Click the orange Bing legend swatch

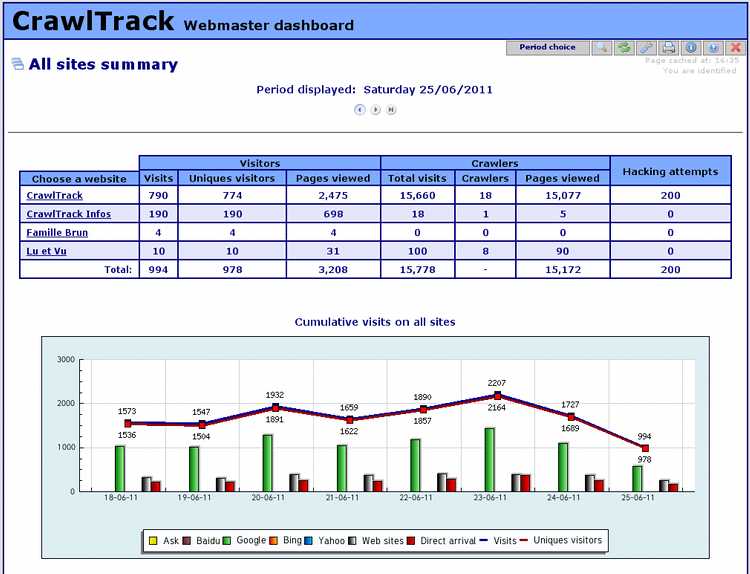273,541
